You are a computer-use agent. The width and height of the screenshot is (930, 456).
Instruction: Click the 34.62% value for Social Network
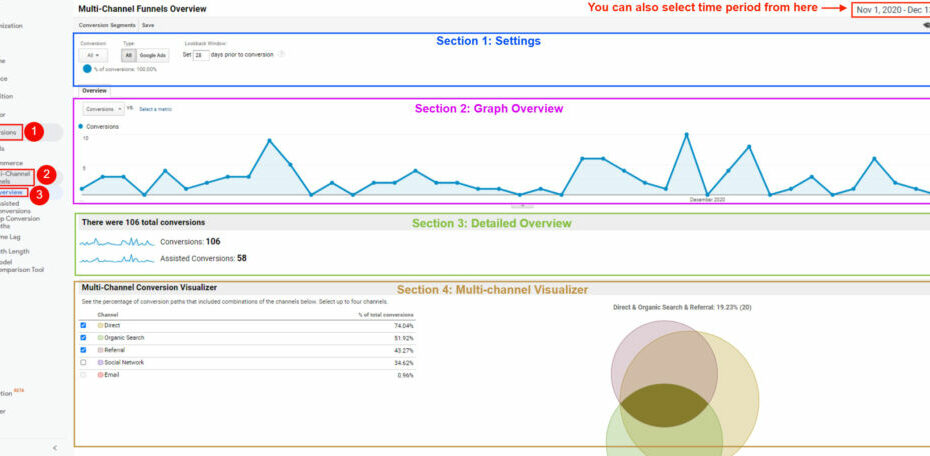(x=406, y=363)
